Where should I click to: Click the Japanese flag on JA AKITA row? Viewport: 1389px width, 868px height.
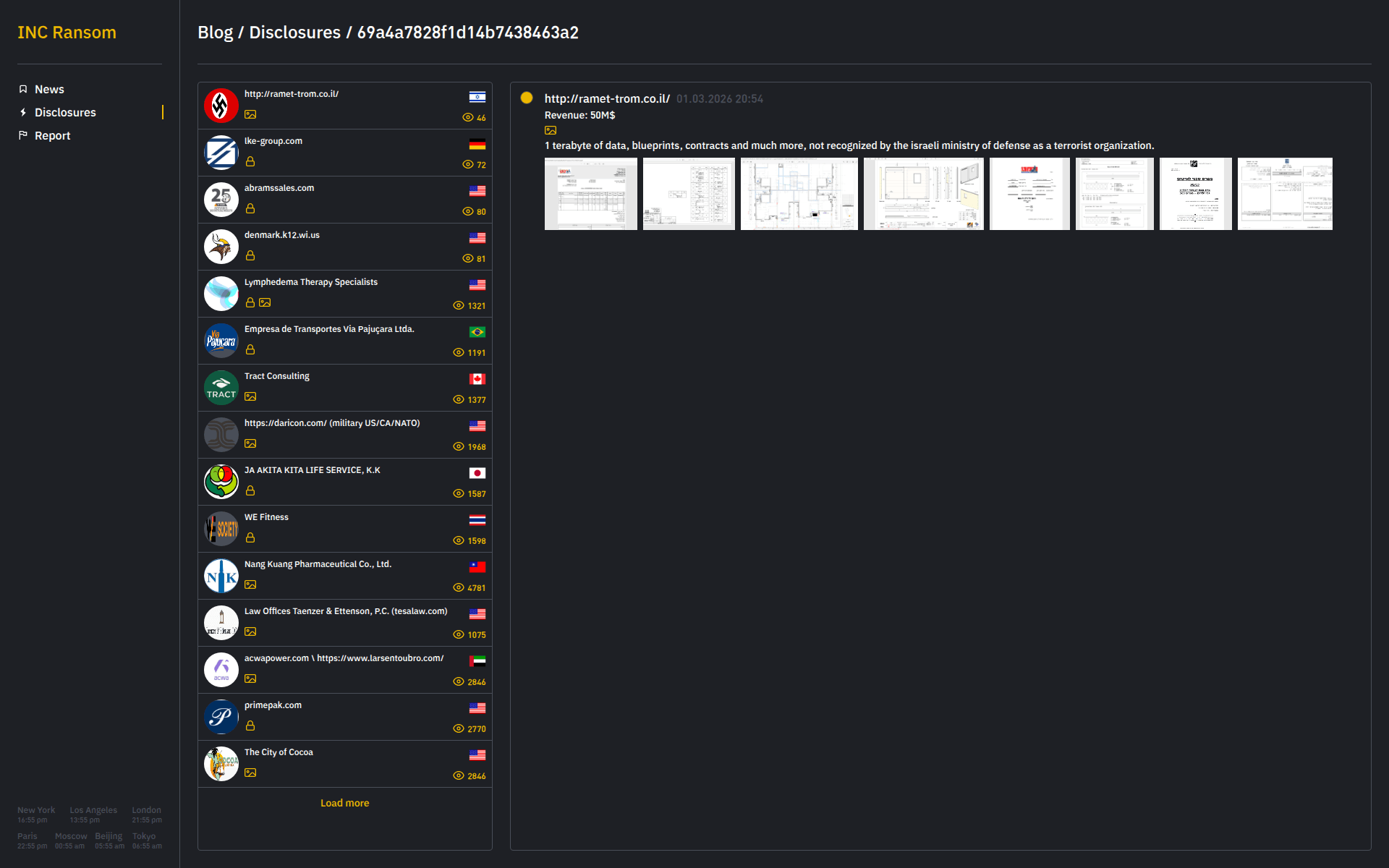point(477,473)
